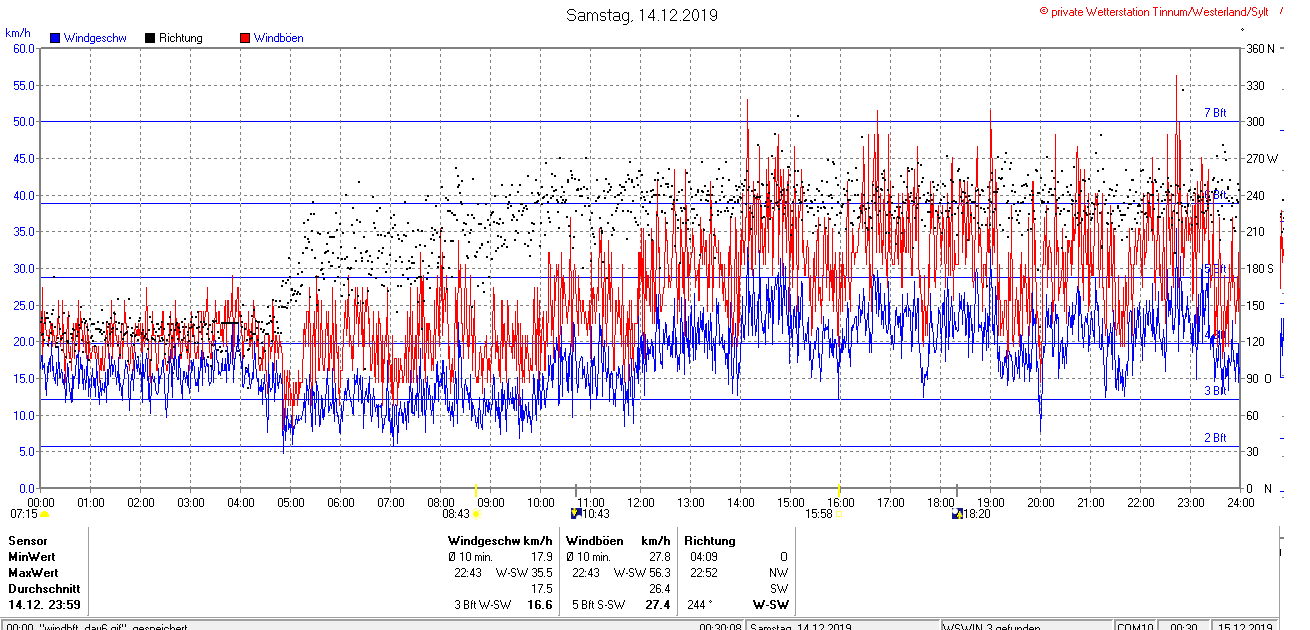The image size is (1310, 630).
Task: Click the km/h axis unit label
Action: pyautogui.click(x=19, y=34)
